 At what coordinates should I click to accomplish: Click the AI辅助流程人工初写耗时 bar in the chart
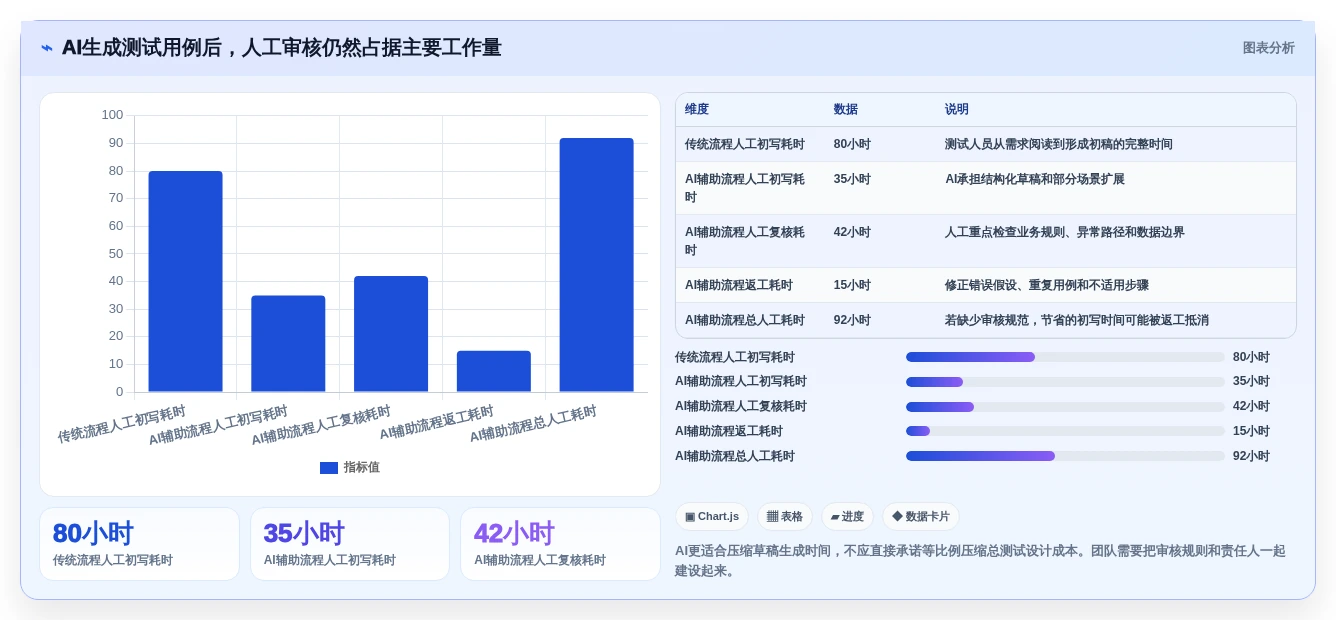(x=288, y=344)
